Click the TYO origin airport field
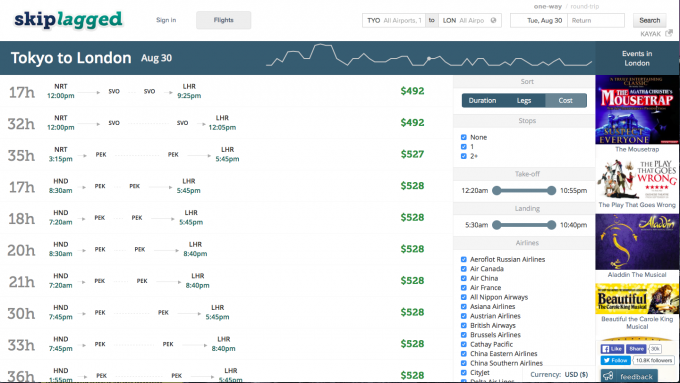The image size is (680, 383). click(x=394, y=20)
